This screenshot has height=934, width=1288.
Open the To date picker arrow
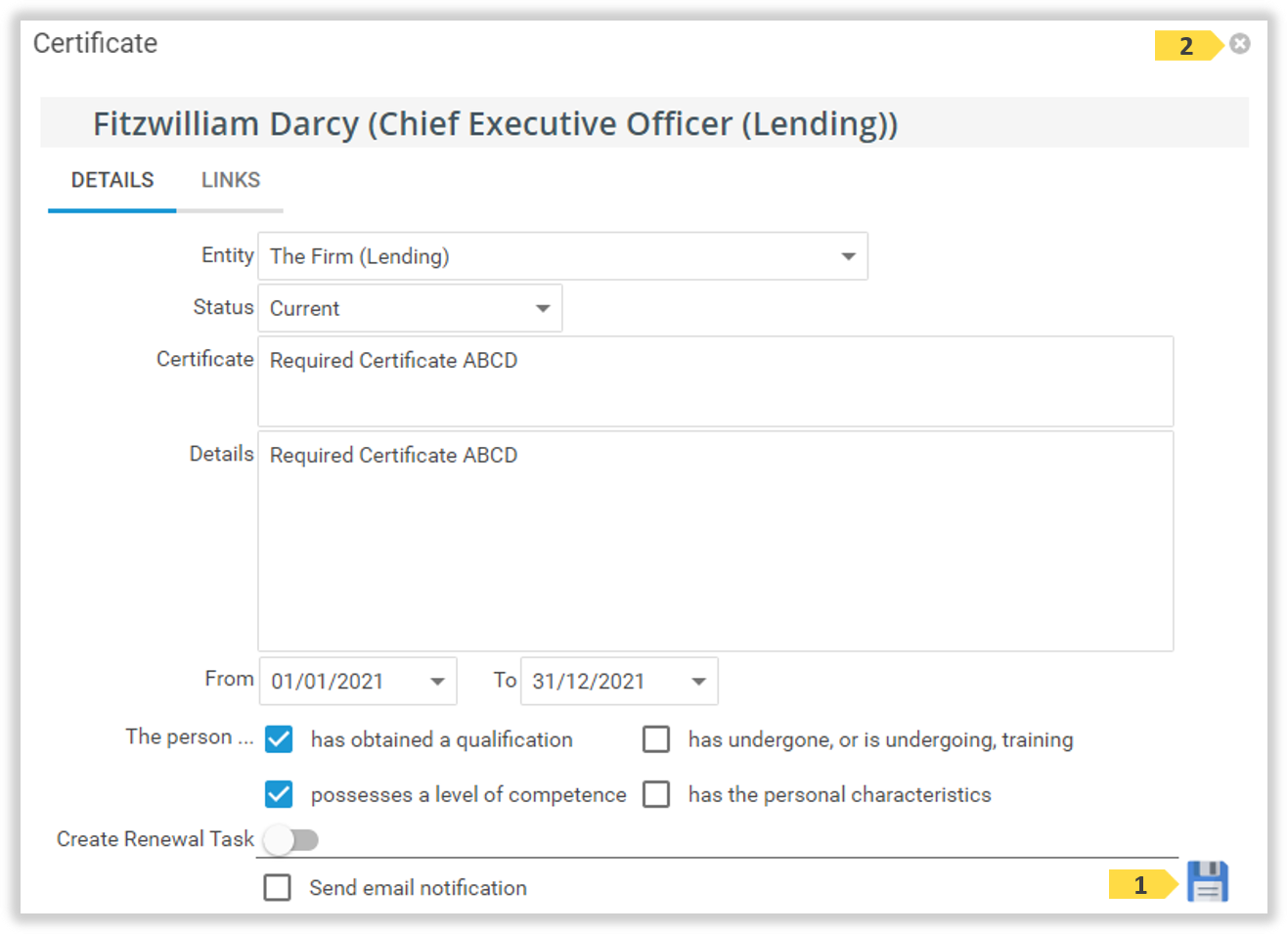(x=698, y=682)
